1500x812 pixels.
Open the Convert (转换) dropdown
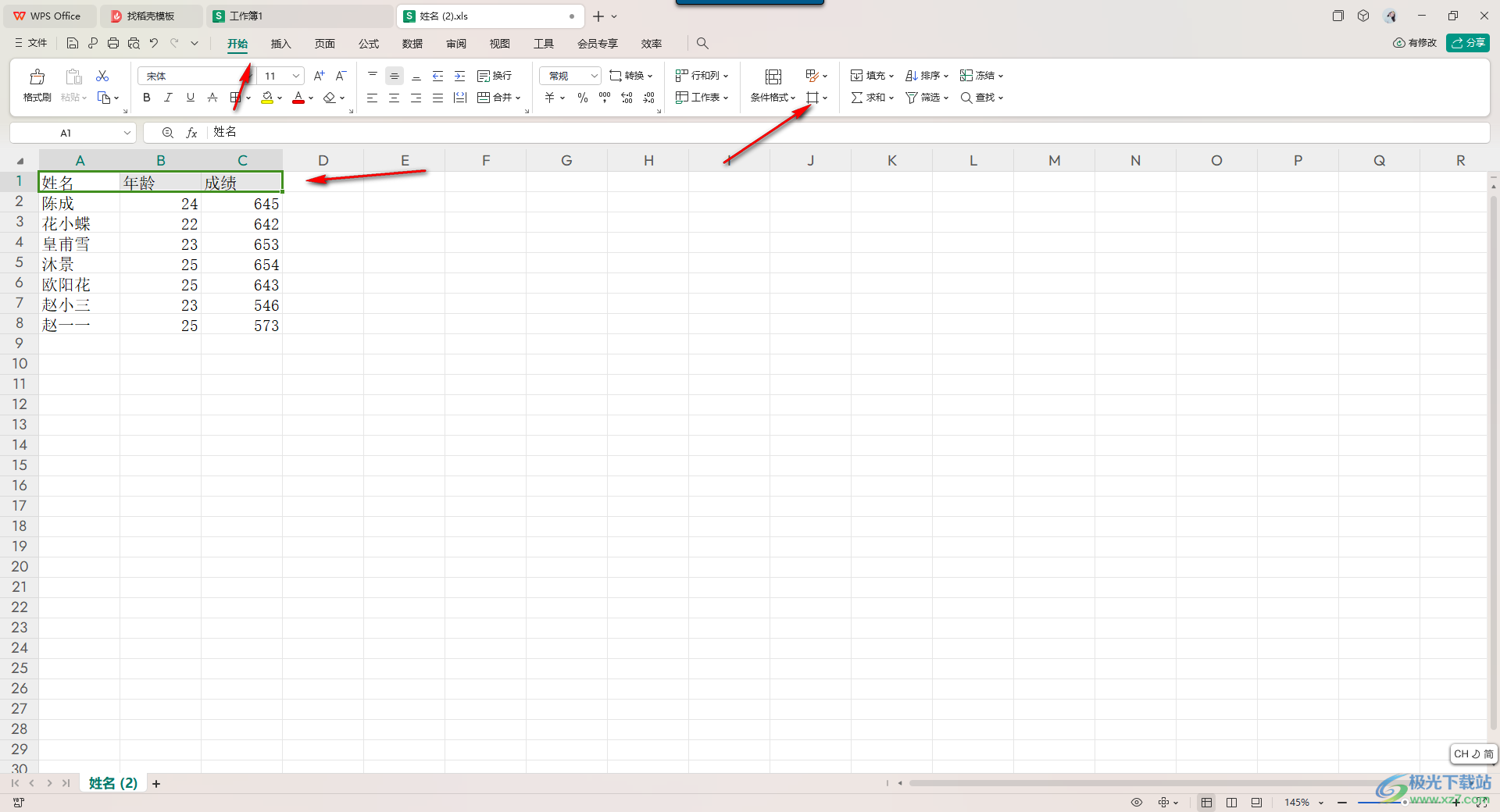[x=631, y=76]
